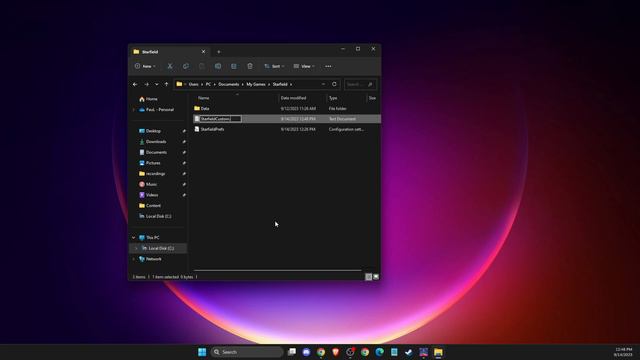Select This PC in navigation pane
The image size is (640, 360).
coord(153,238)
